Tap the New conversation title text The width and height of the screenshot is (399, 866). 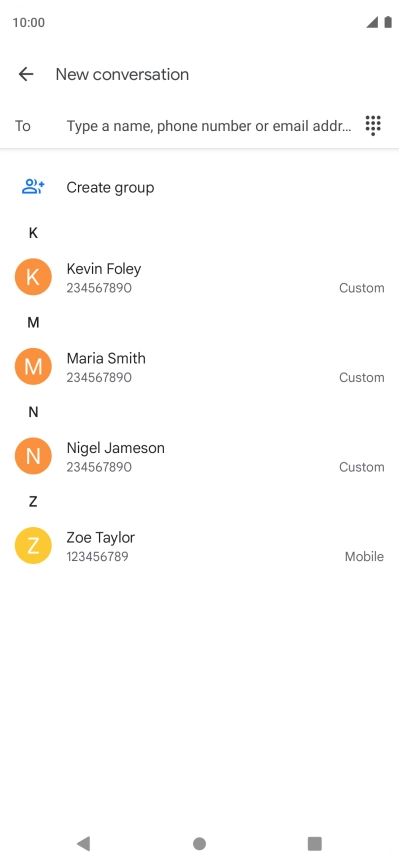point(122,75)
